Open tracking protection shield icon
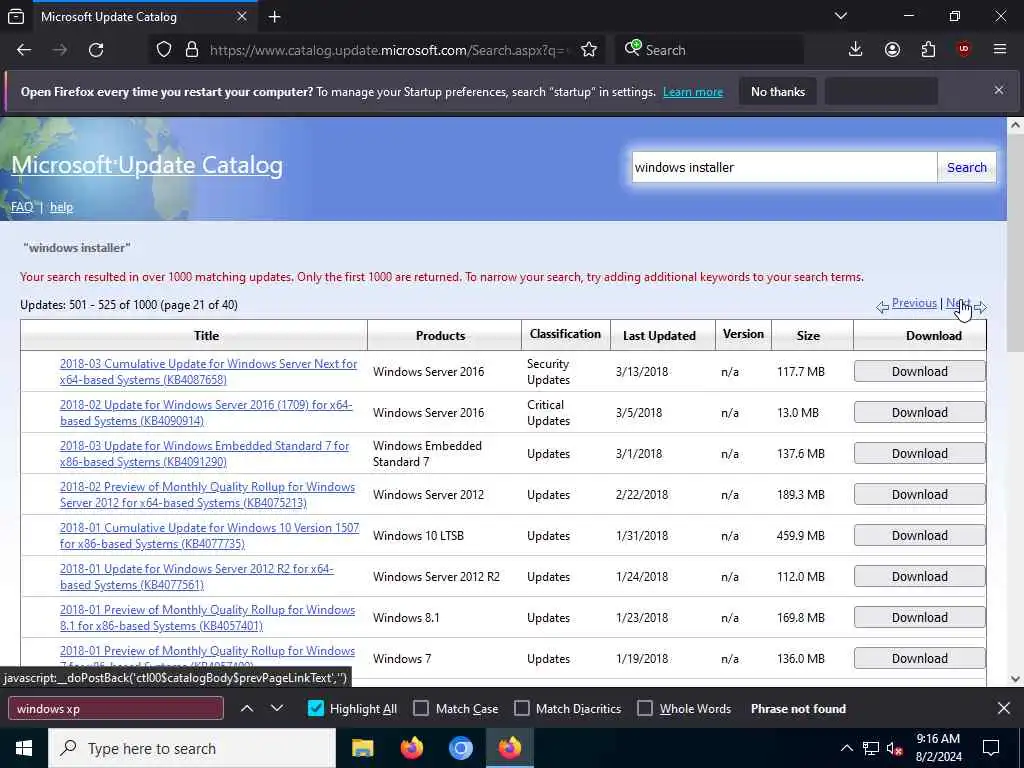 pos(164,50)
